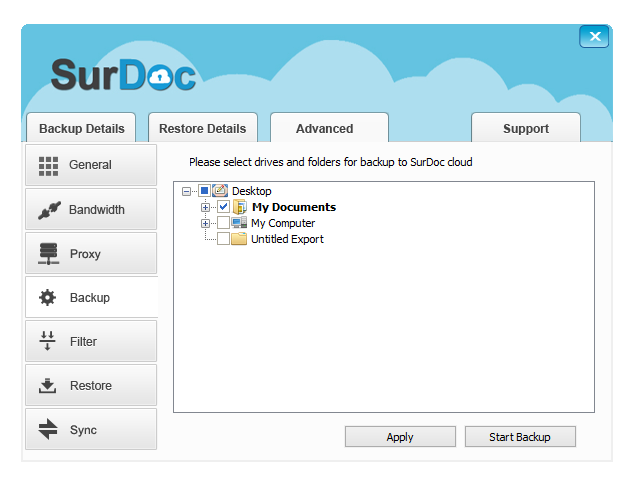Image resolution: width=625 pixels, height=480 pixels.
Task: Click the General sidebar label
Action: [x=90, y=165]
